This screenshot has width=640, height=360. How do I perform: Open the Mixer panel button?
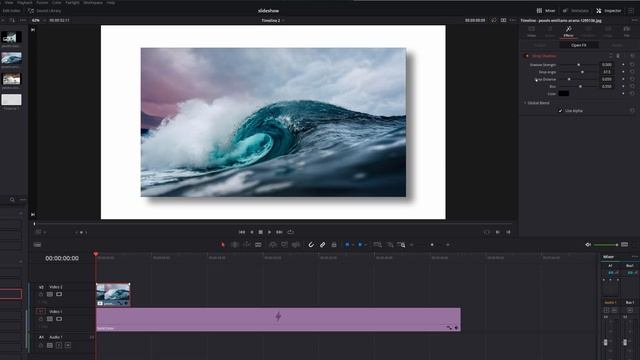546,11
